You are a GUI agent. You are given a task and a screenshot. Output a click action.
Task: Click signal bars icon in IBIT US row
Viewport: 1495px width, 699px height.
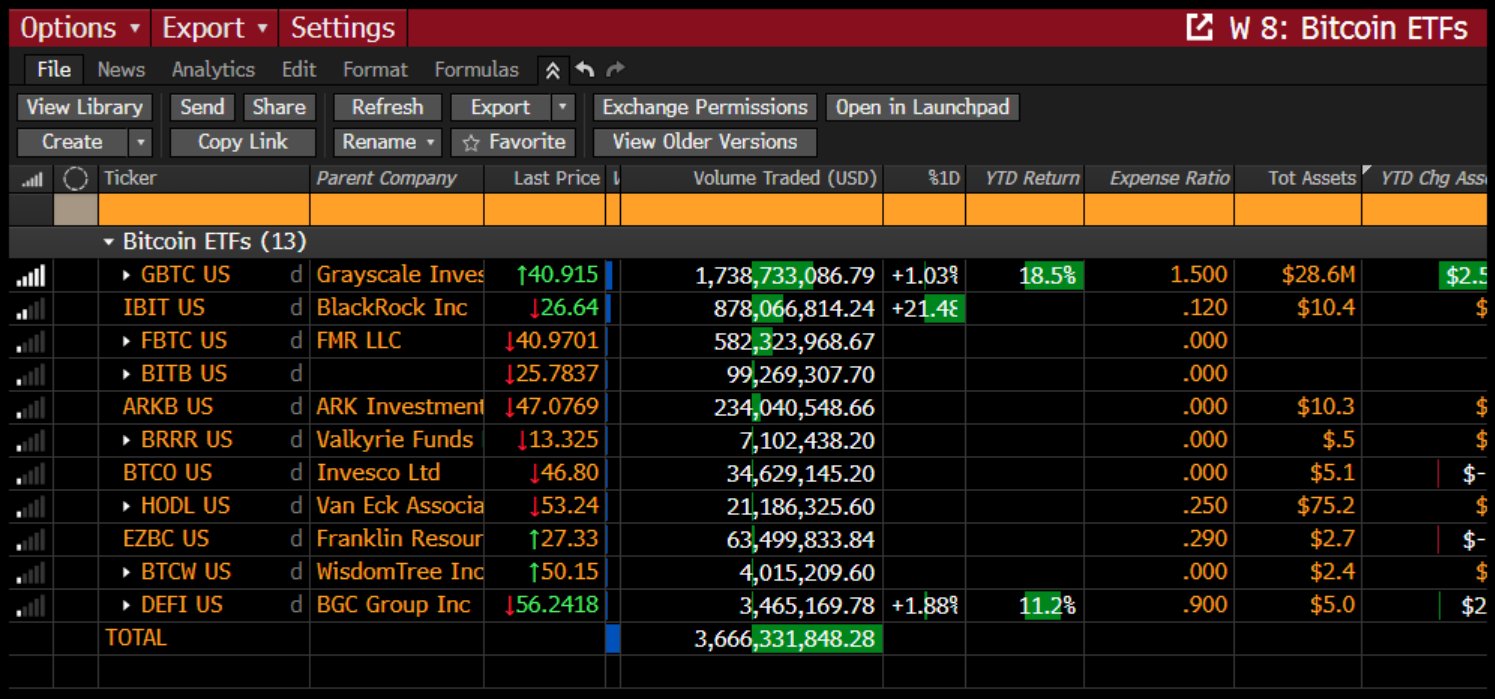tap(31, 309)
